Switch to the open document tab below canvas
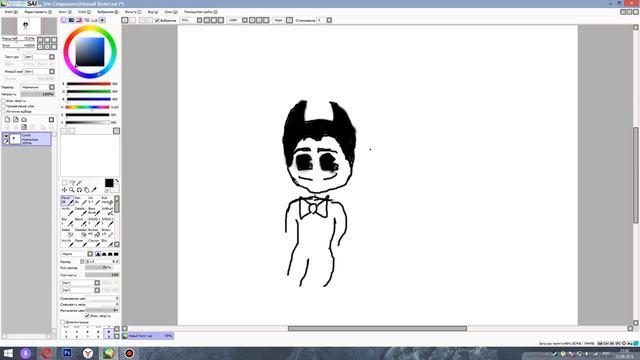 click(148, 336)
